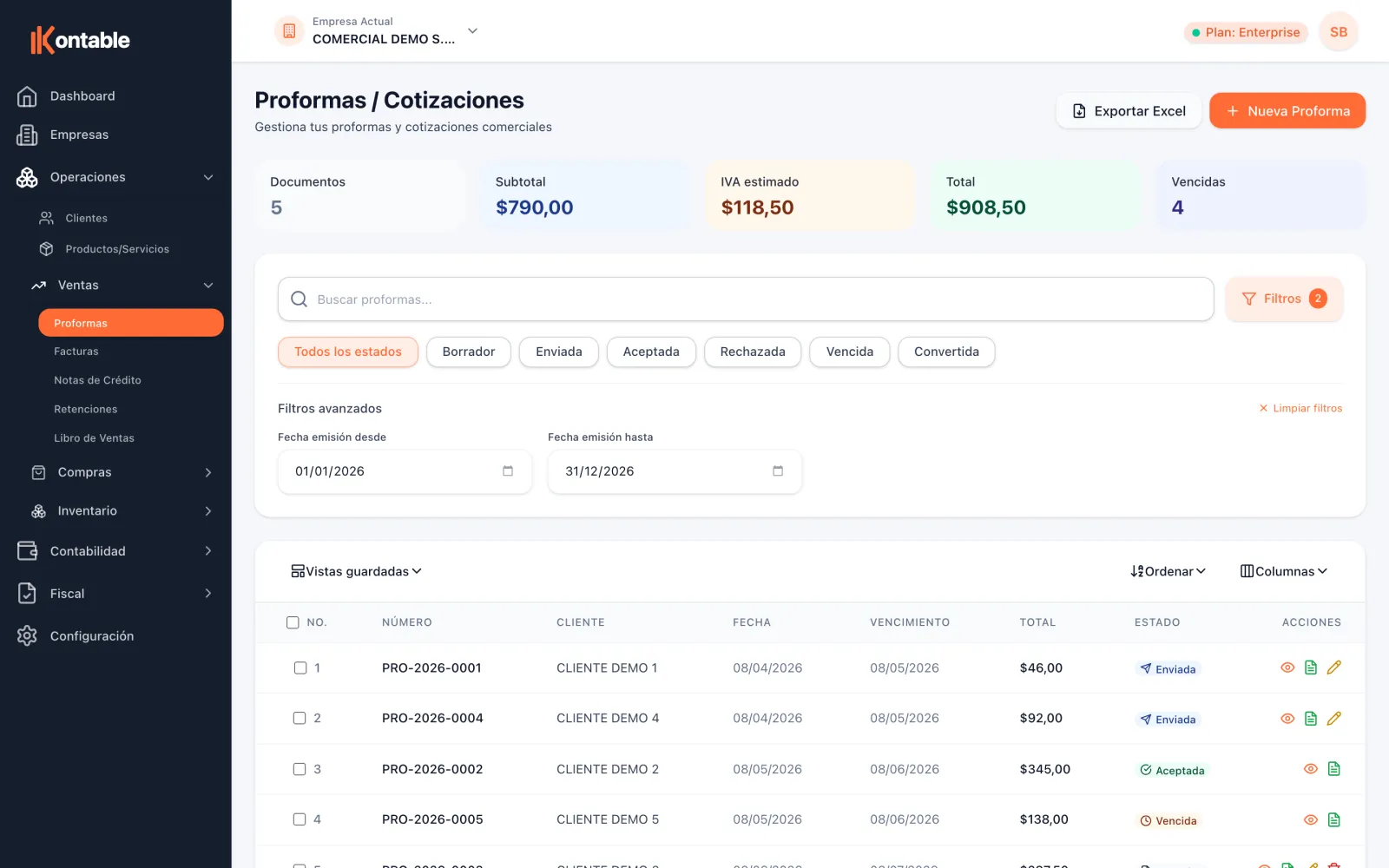Click the Compras bag icon
Screen dimensions: 1389x868
pos(39,472)
